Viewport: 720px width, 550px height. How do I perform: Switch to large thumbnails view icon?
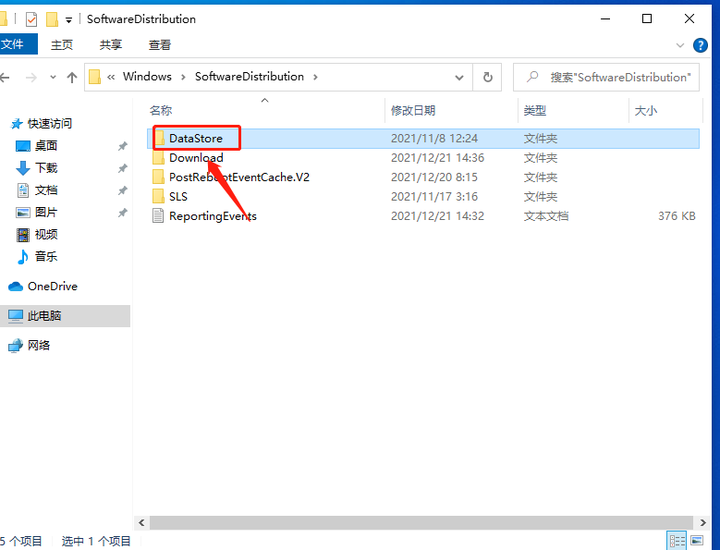pos(697,540)
